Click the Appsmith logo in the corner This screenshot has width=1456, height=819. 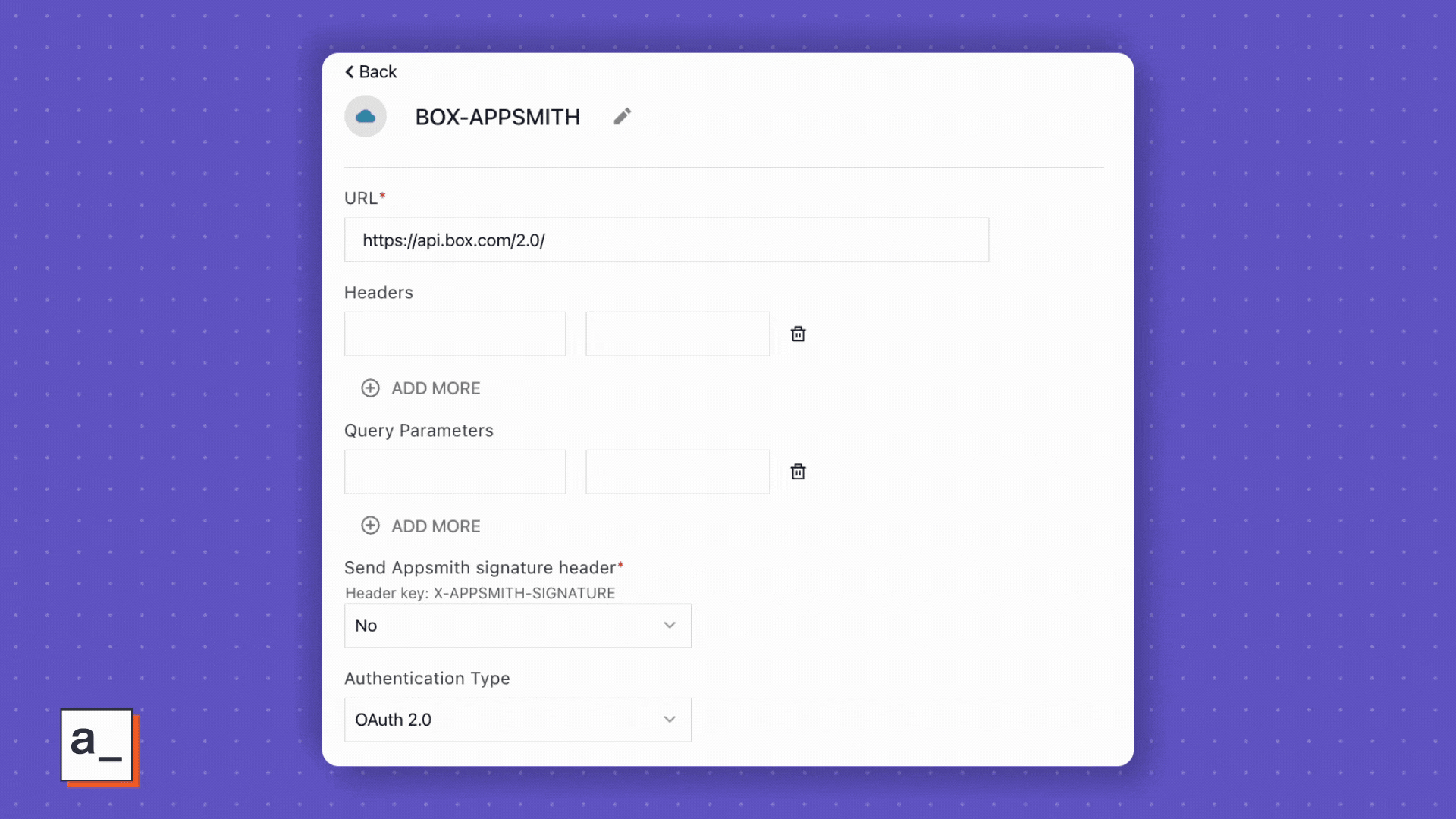point(99,747)
